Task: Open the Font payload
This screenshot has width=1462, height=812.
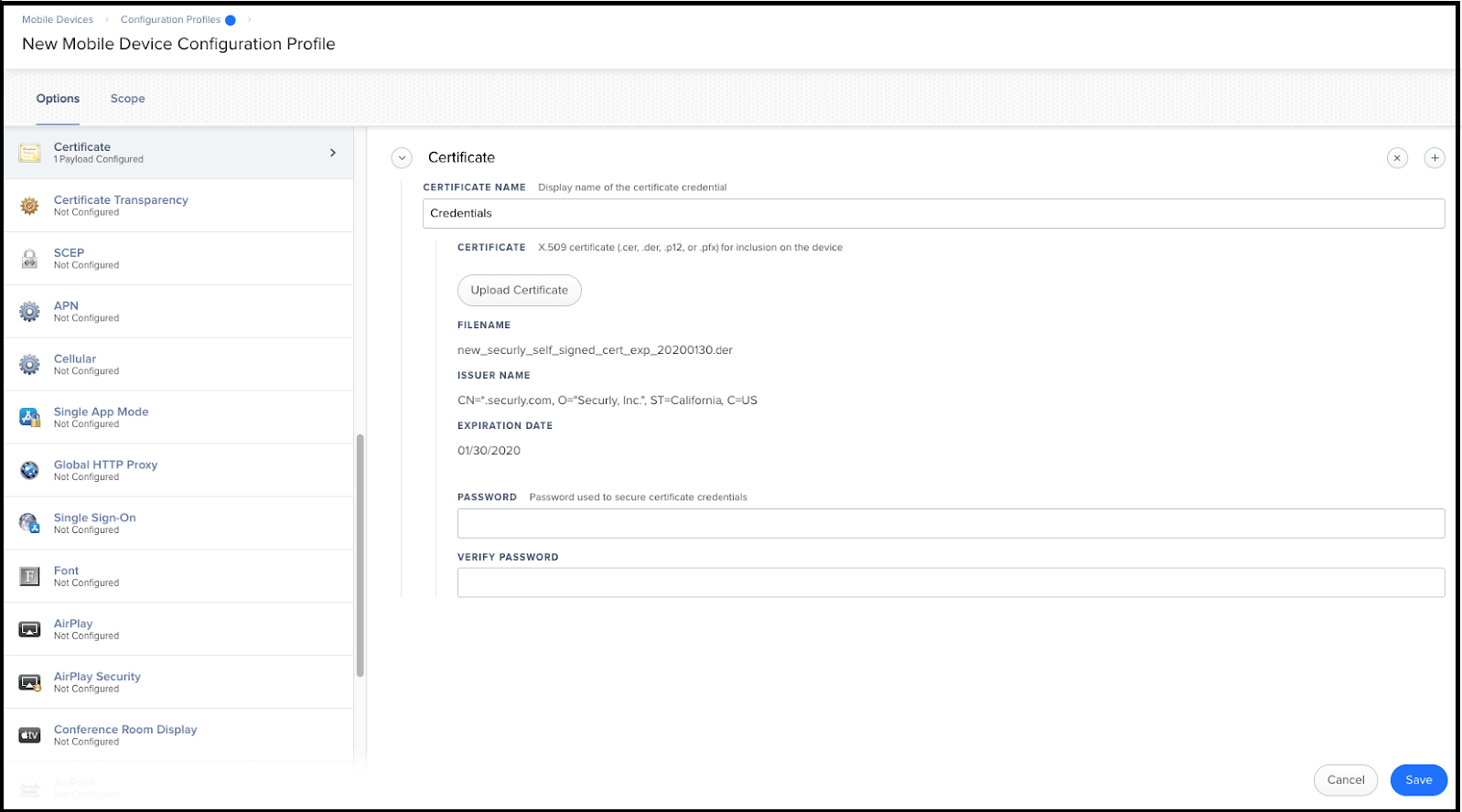Action: click(x=178, y=576)
